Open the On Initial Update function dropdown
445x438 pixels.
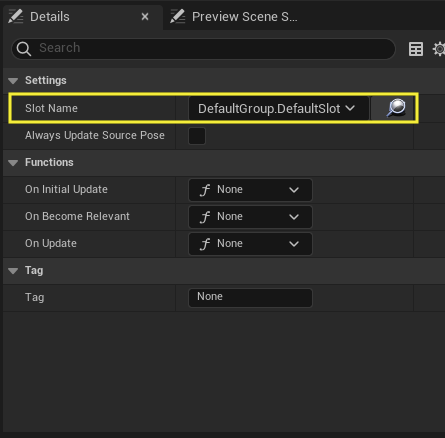point(250,190)
